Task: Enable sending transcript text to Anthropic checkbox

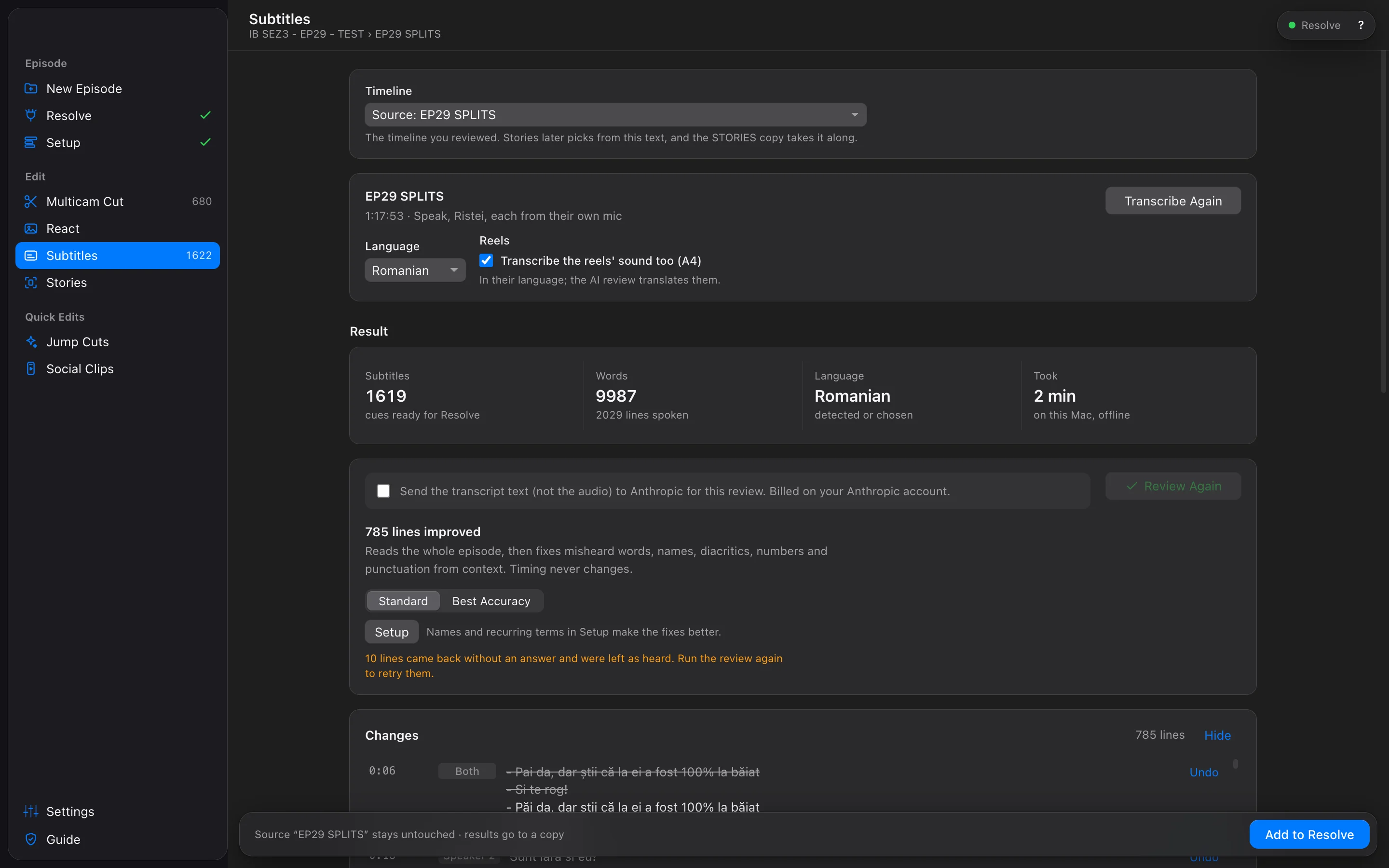Action: [x=383, y=491]
